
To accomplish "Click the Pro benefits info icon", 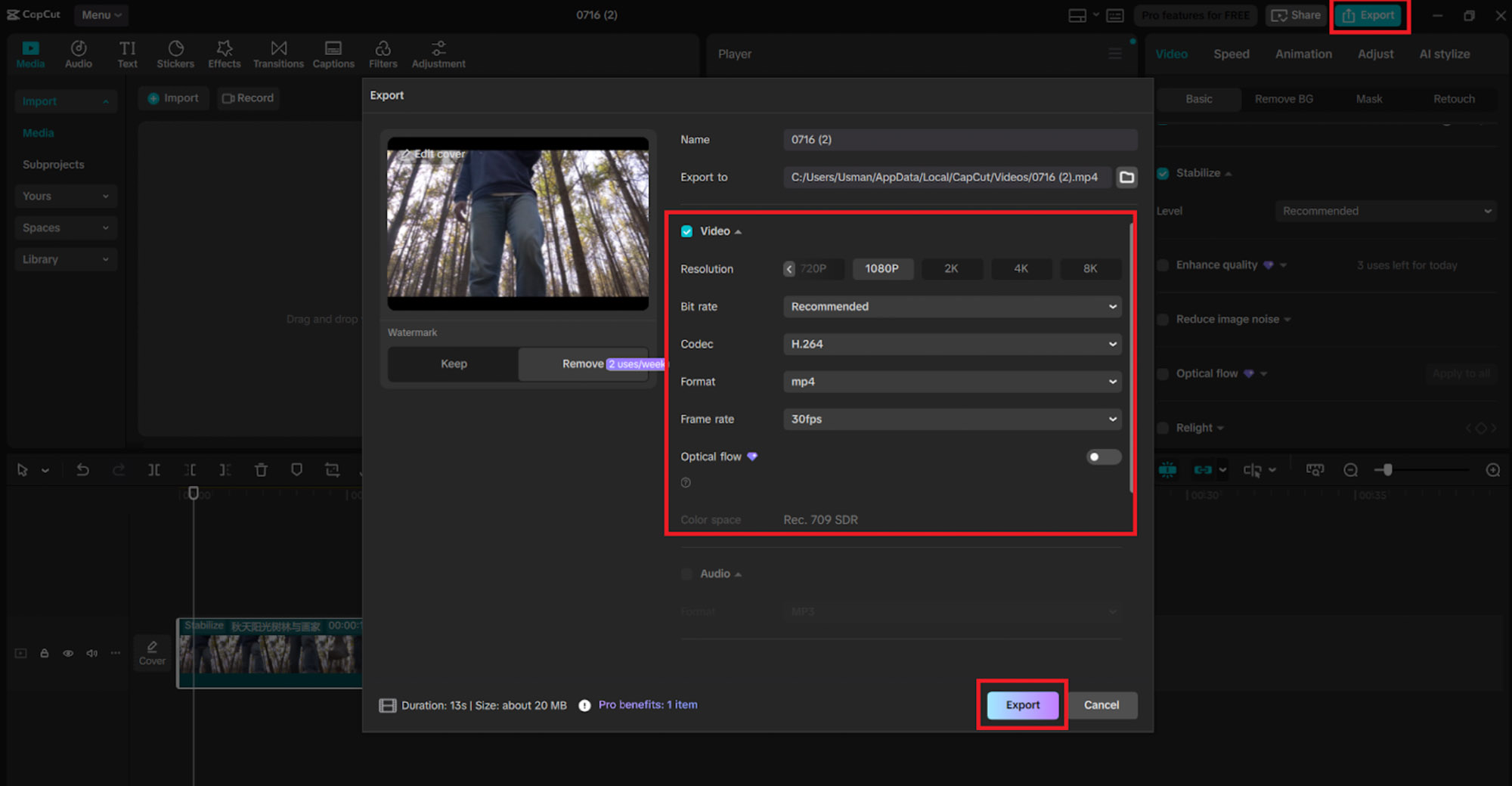I will coord(584,705).
